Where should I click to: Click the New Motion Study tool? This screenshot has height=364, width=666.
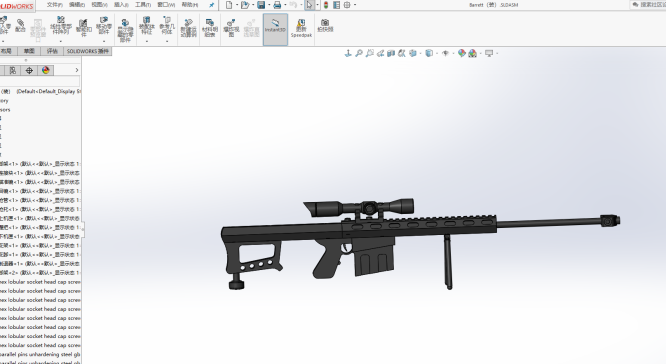[189, 28]
